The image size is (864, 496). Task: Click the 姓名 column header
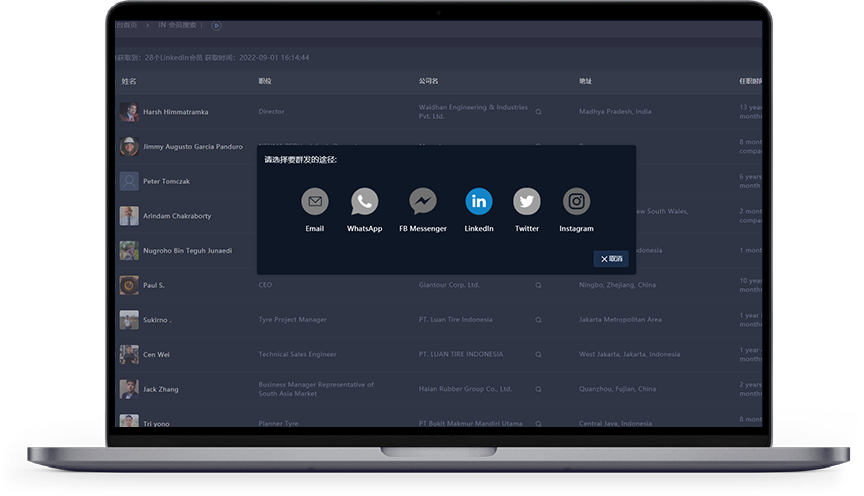point(129,81)
